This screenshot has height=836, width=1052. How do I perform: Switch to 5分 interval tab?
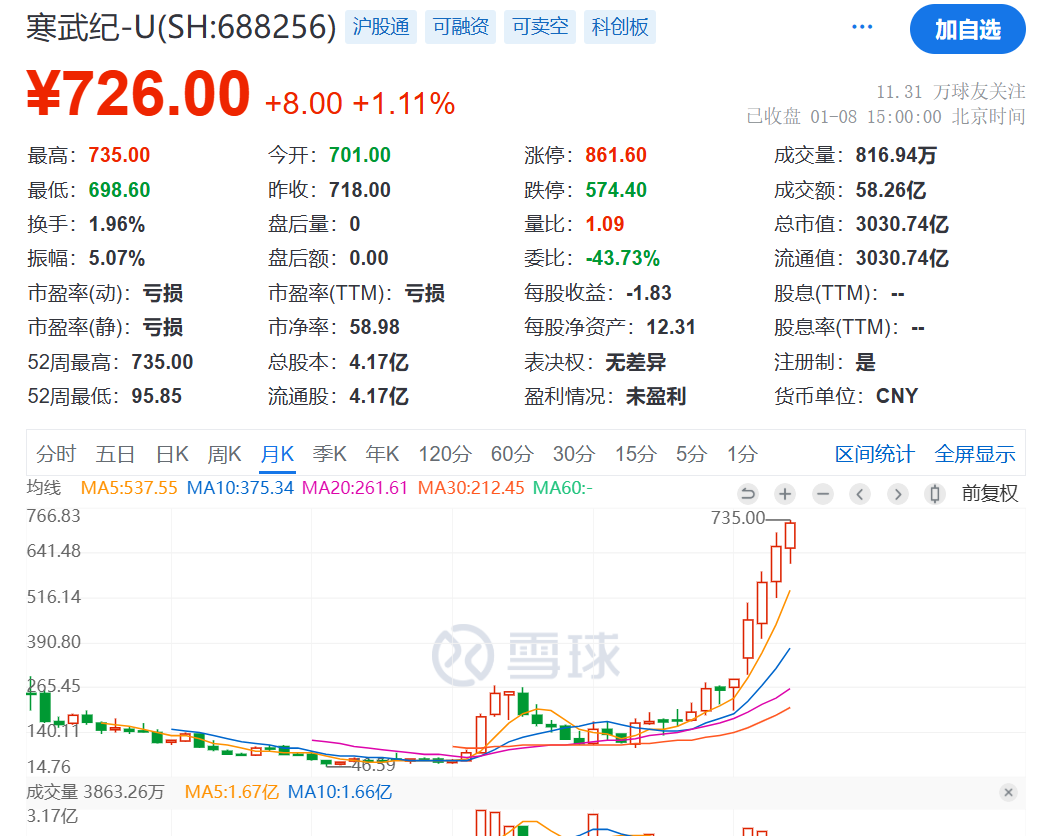coord(691,454)
